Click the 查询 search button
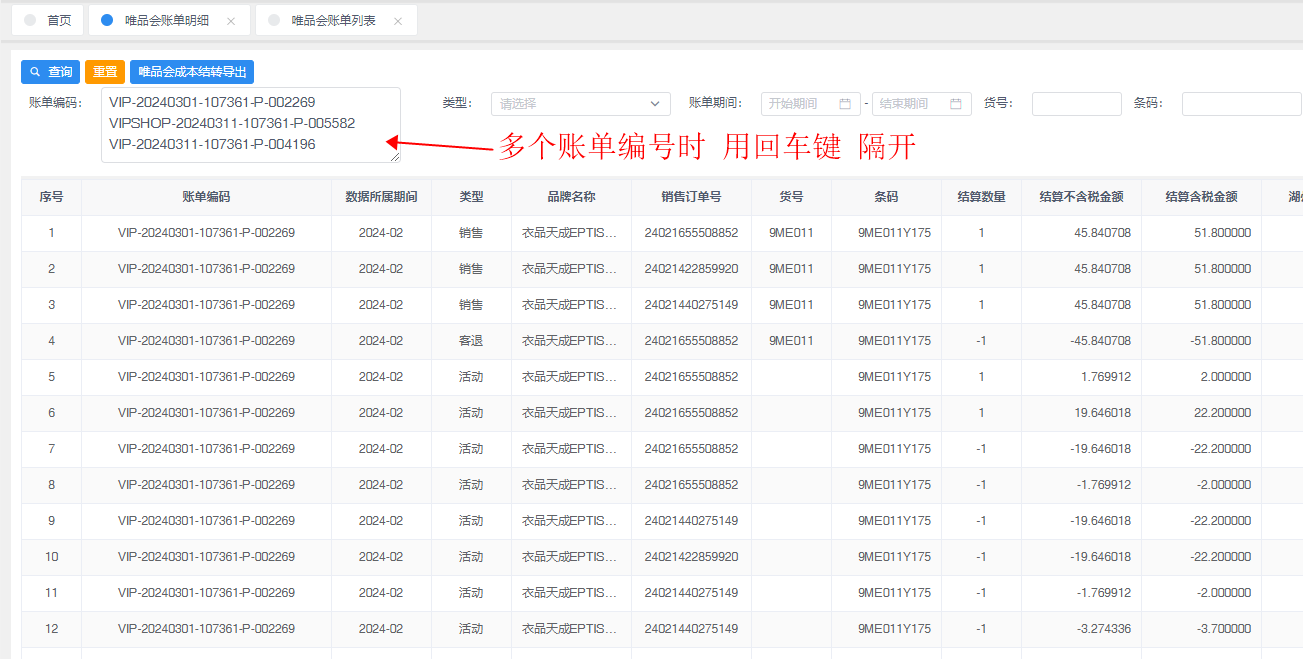This screenshot has height=659, width=1303. 50,72
